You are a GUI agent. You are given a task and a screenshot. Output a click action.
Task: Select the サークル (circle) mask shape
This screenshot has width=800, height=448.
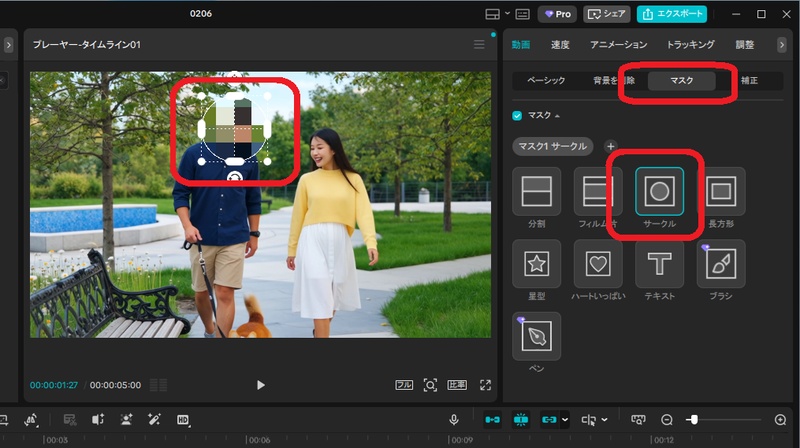(659, 191)
